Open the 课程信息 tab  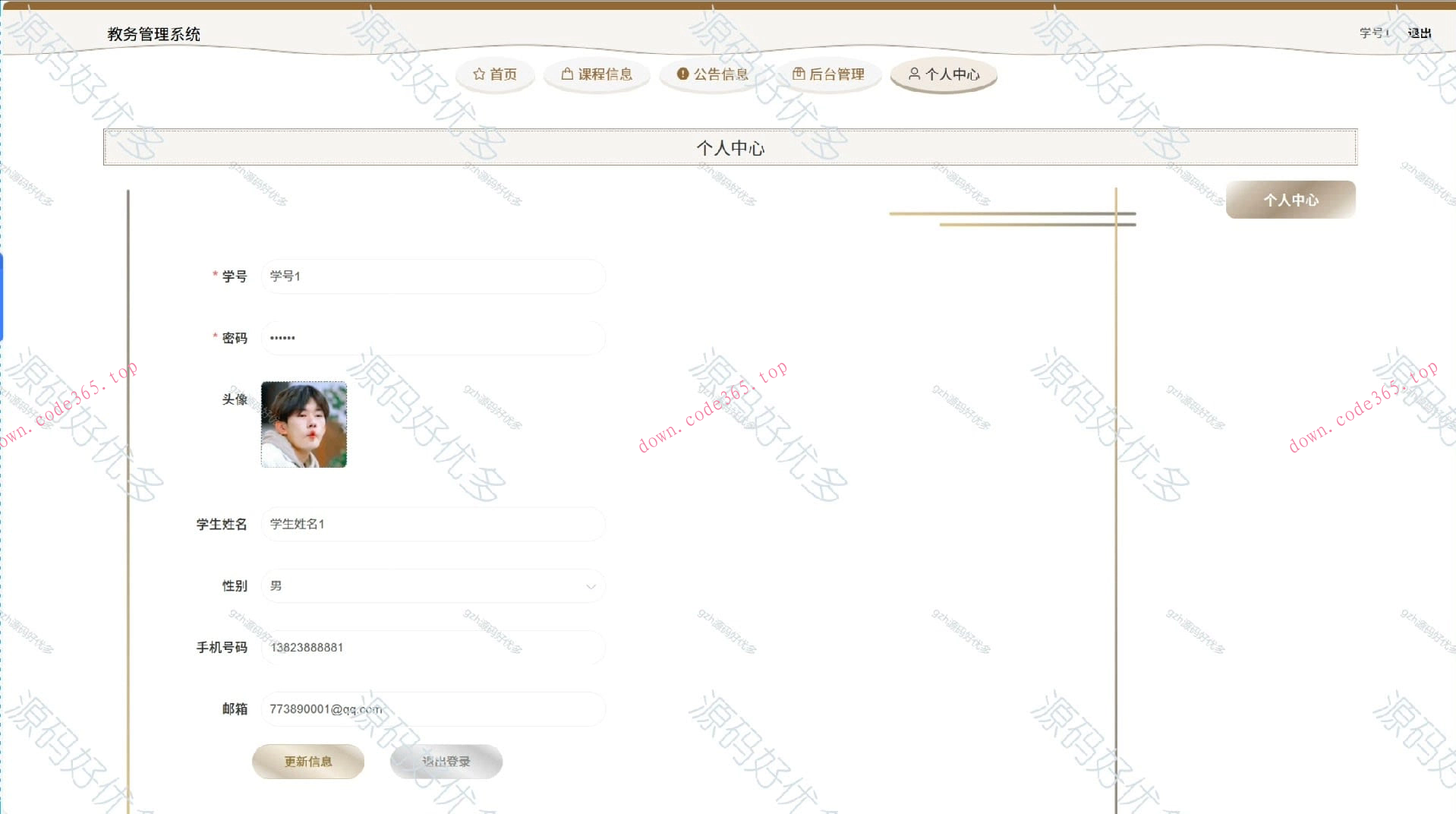point(597,74)
